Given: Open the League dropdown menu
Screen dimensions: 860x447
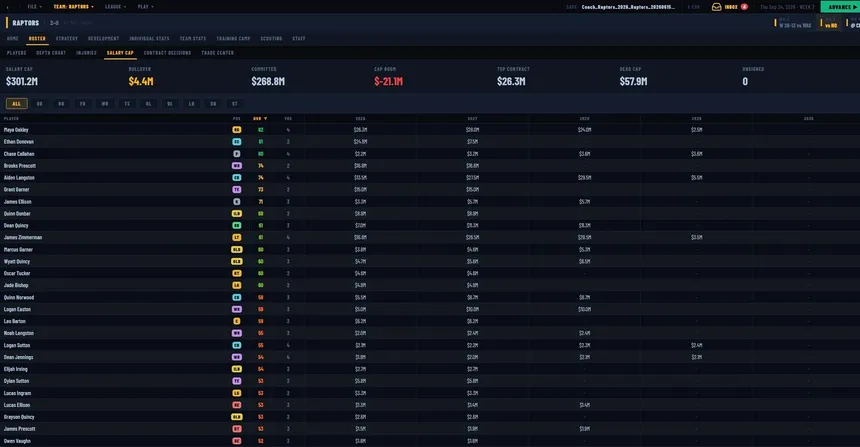Looking at the screenshot, I should point(115,7).
